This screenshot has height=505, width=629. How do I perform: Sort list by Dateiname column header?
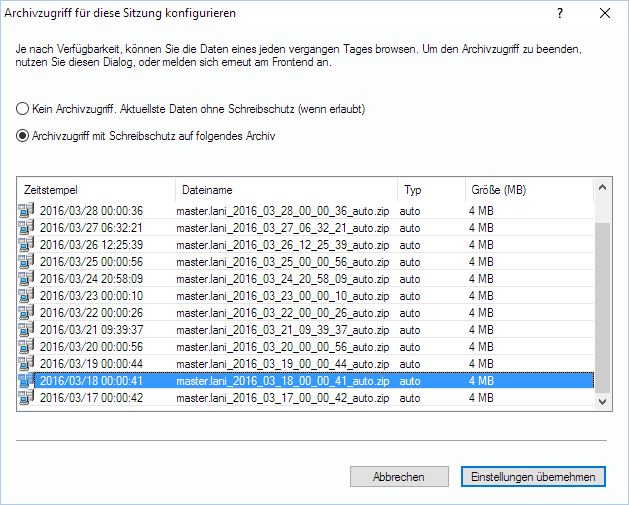[x=286, y=190]
